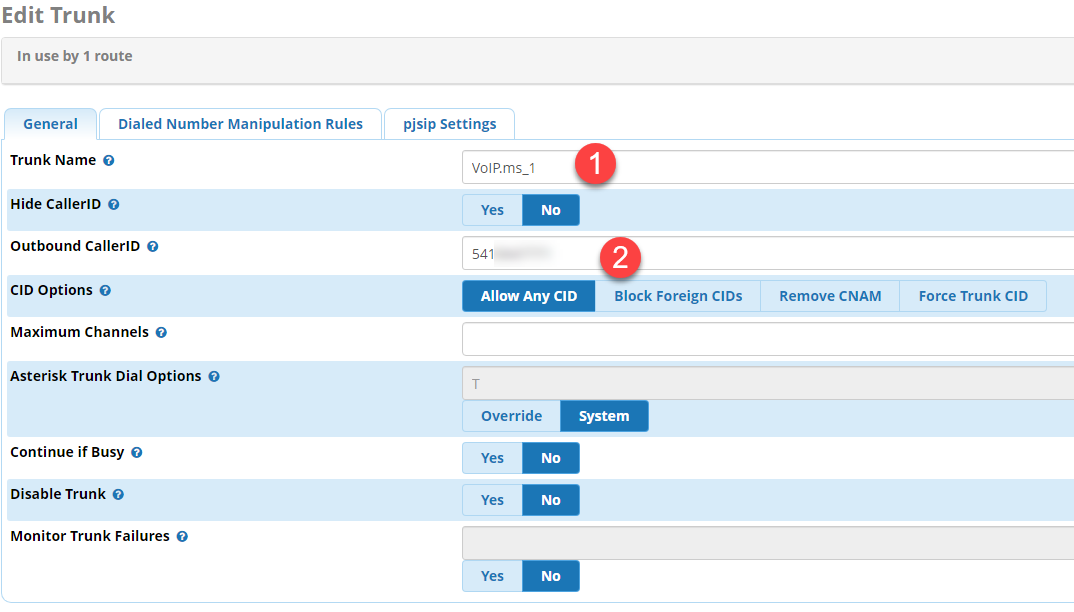This screenshot has height=612, width=1074.
Task: Select Block Foreign CIDs option
Action: [678, 296]
